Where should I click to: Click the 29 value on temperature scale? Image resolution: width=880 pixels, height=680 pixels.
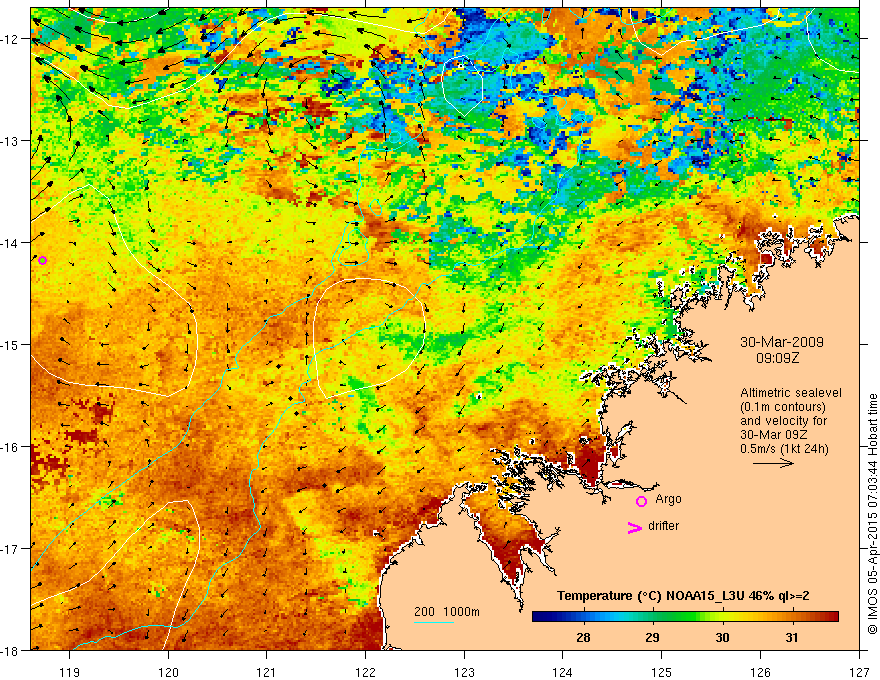click(x=652, y=637)
